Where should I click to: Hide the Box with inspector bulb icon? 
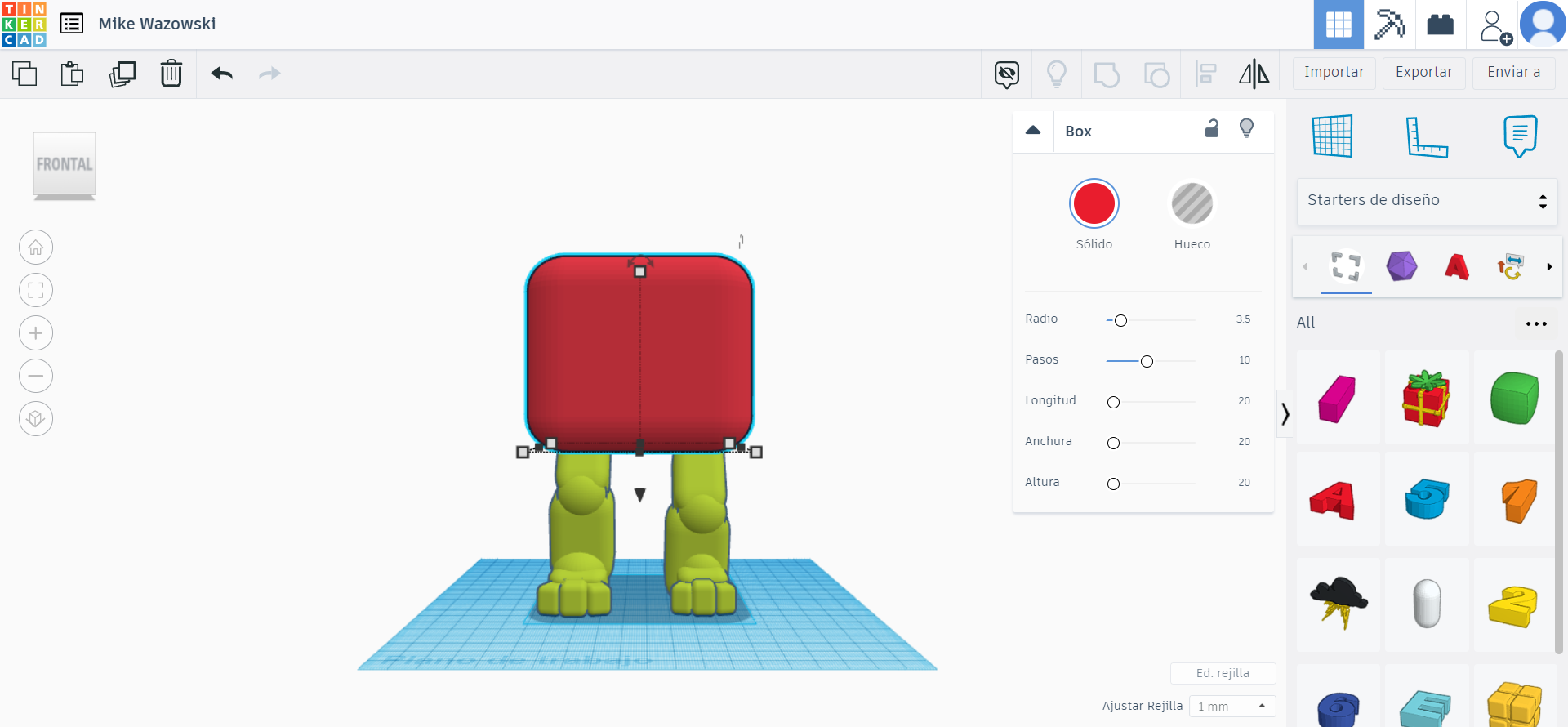coord(1247,128)
